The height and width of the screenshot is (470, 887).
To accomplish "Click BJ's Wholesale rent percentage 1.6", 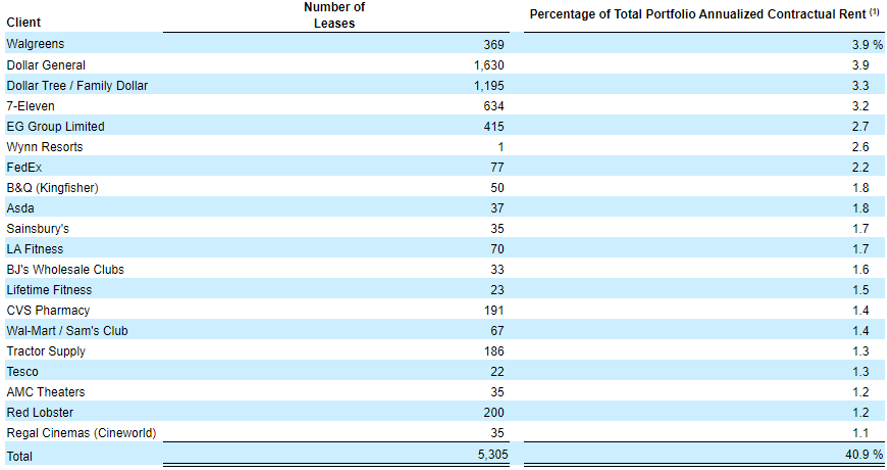I will click(860, 269).
